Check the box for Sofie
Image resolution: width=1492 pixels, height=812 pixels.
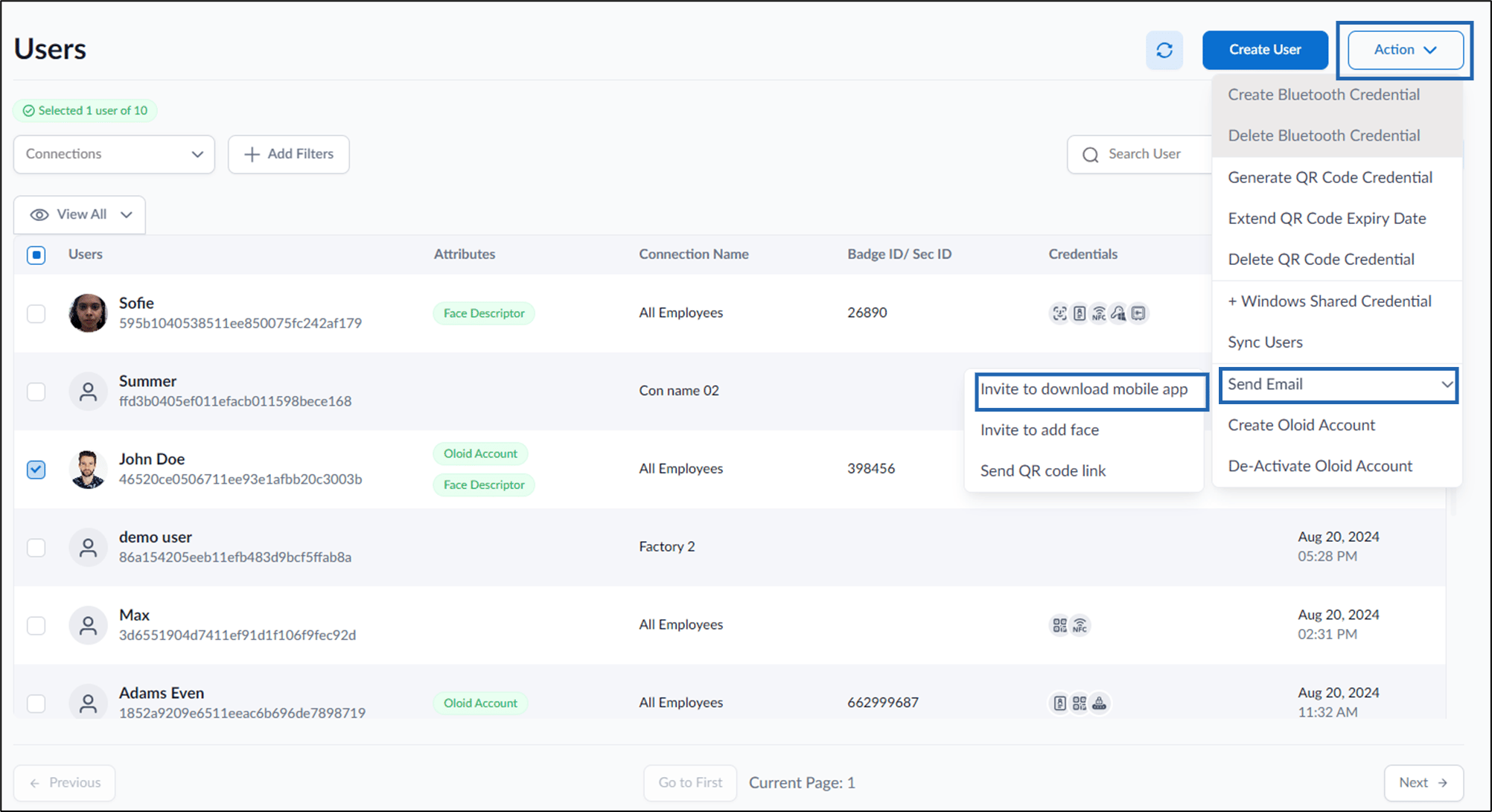(x=36, y=313)
